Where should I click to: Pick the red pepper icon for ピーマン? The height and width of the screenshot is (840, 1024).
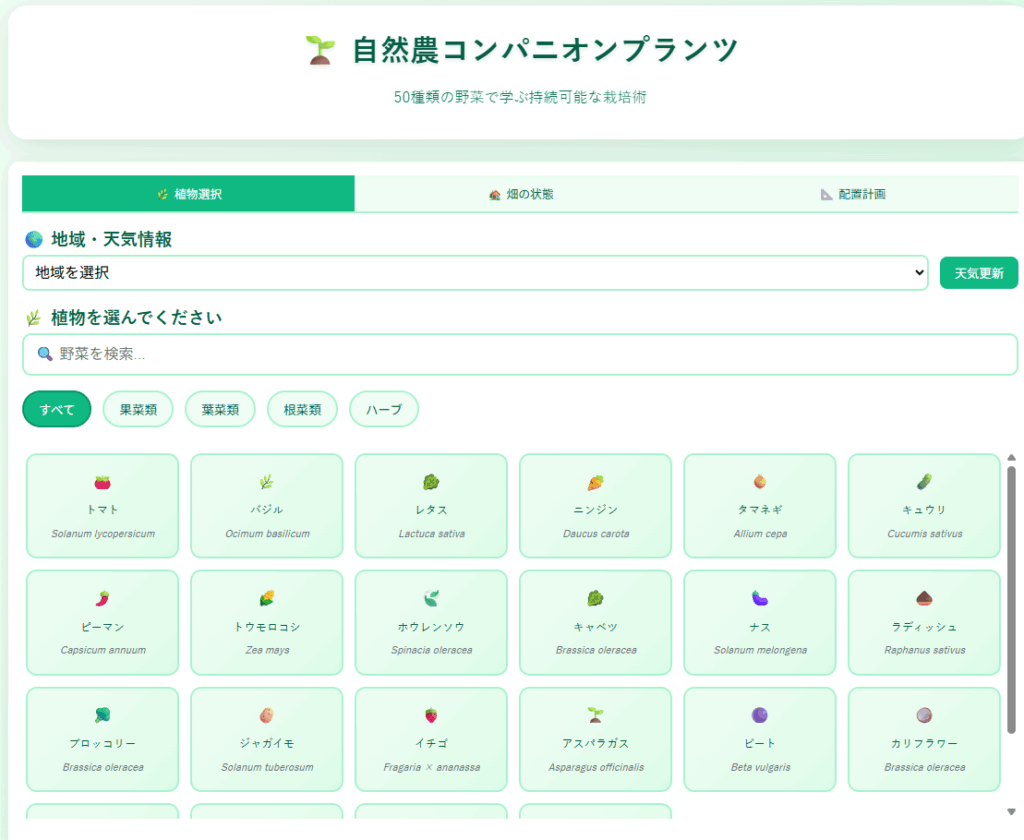pos(102,599)
